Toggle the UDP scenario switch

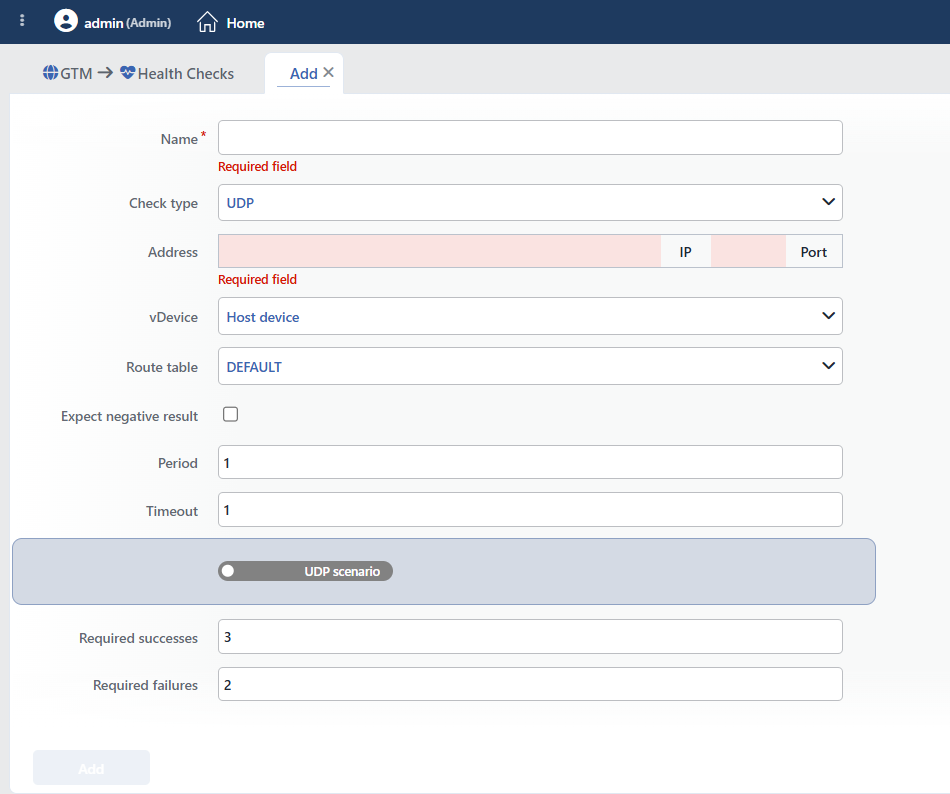pos(305,571)
